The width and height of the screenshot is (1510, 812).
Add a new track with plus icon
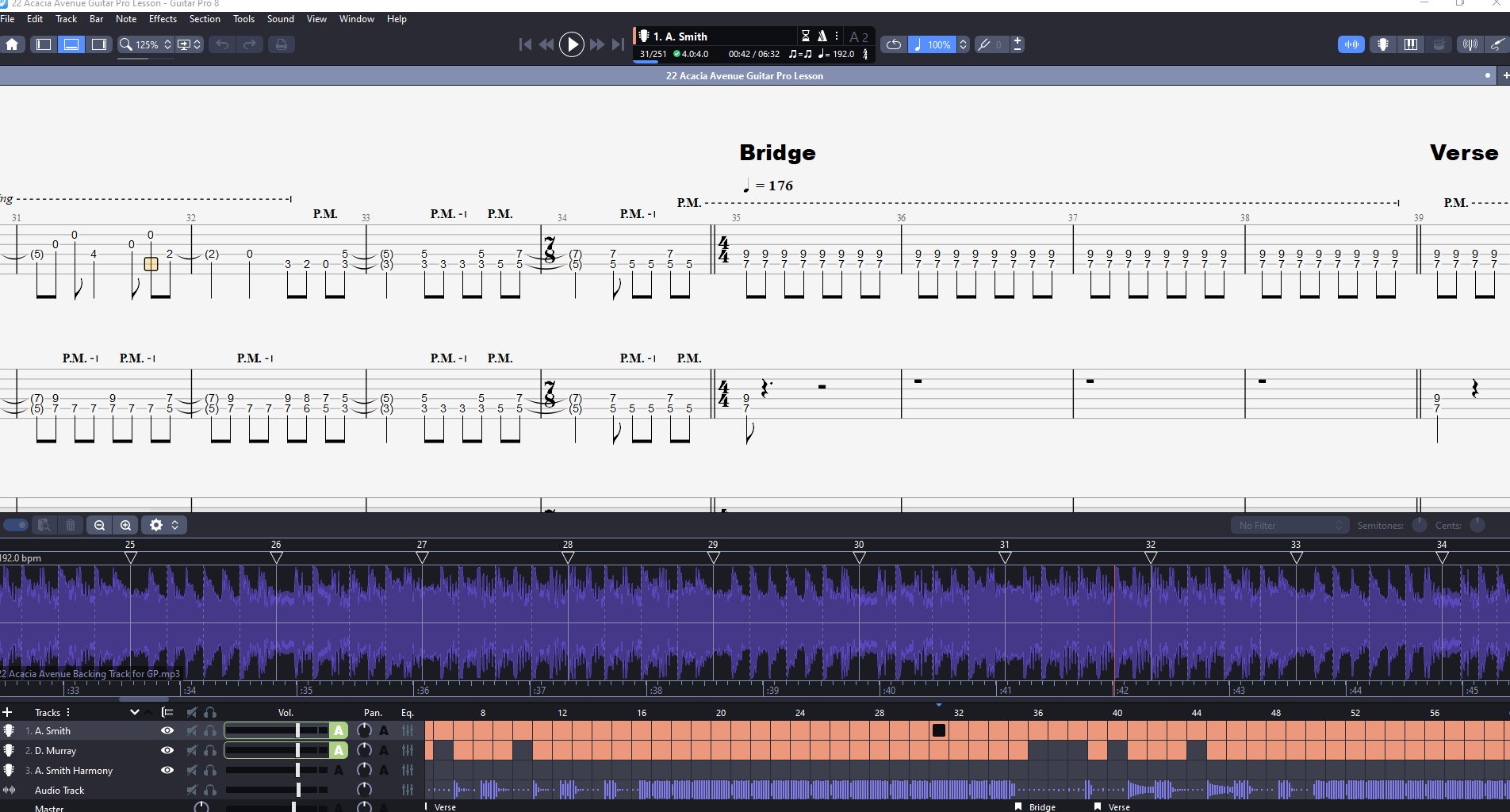tap(7, 712)
